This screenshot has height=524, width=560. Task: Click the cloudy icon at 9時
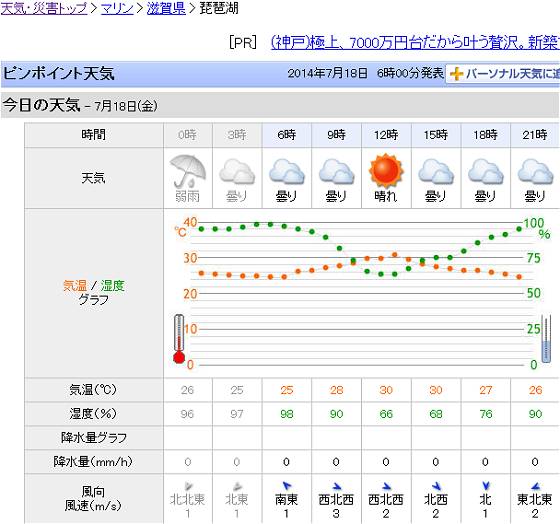(336, 171)
